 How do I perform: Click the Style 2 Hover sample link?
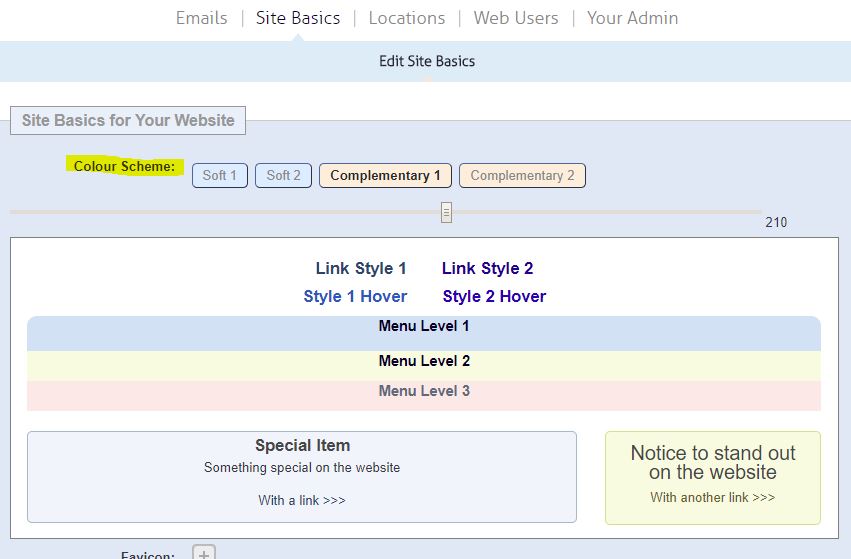(494, 296)
